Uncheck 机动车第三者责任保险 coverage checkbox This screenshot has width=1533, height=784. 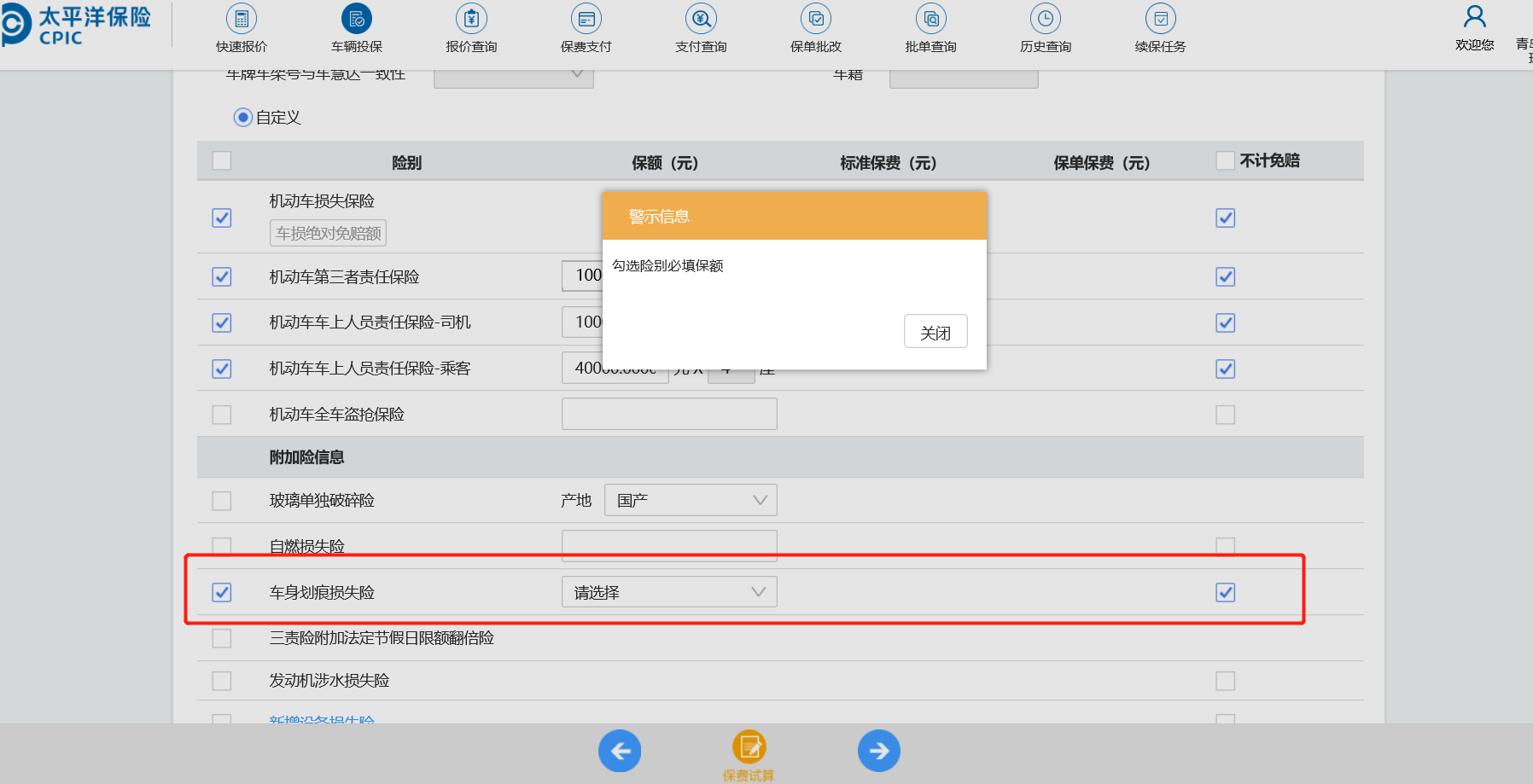pyautogui.click(x=222, y=276)
